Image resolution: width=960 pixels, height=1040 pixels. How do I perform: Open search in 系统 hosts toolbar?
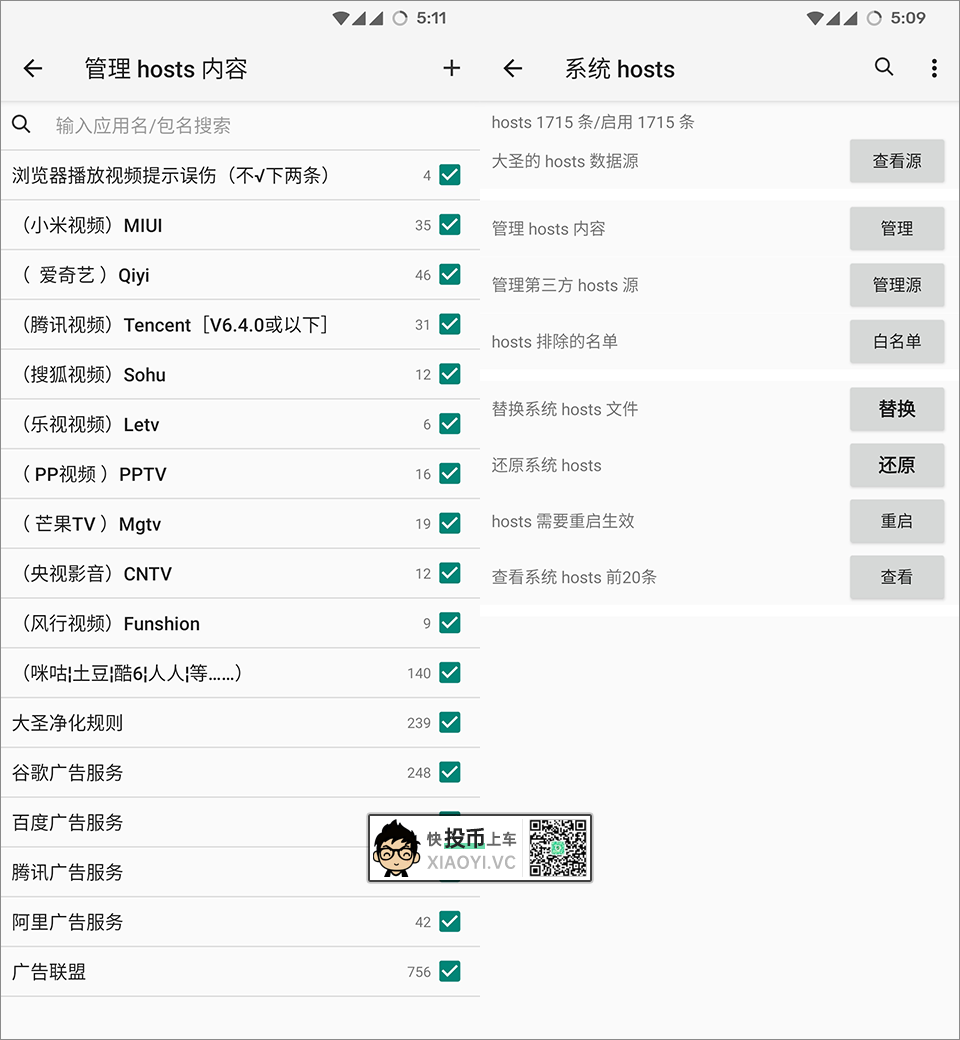tap(884, 67)
